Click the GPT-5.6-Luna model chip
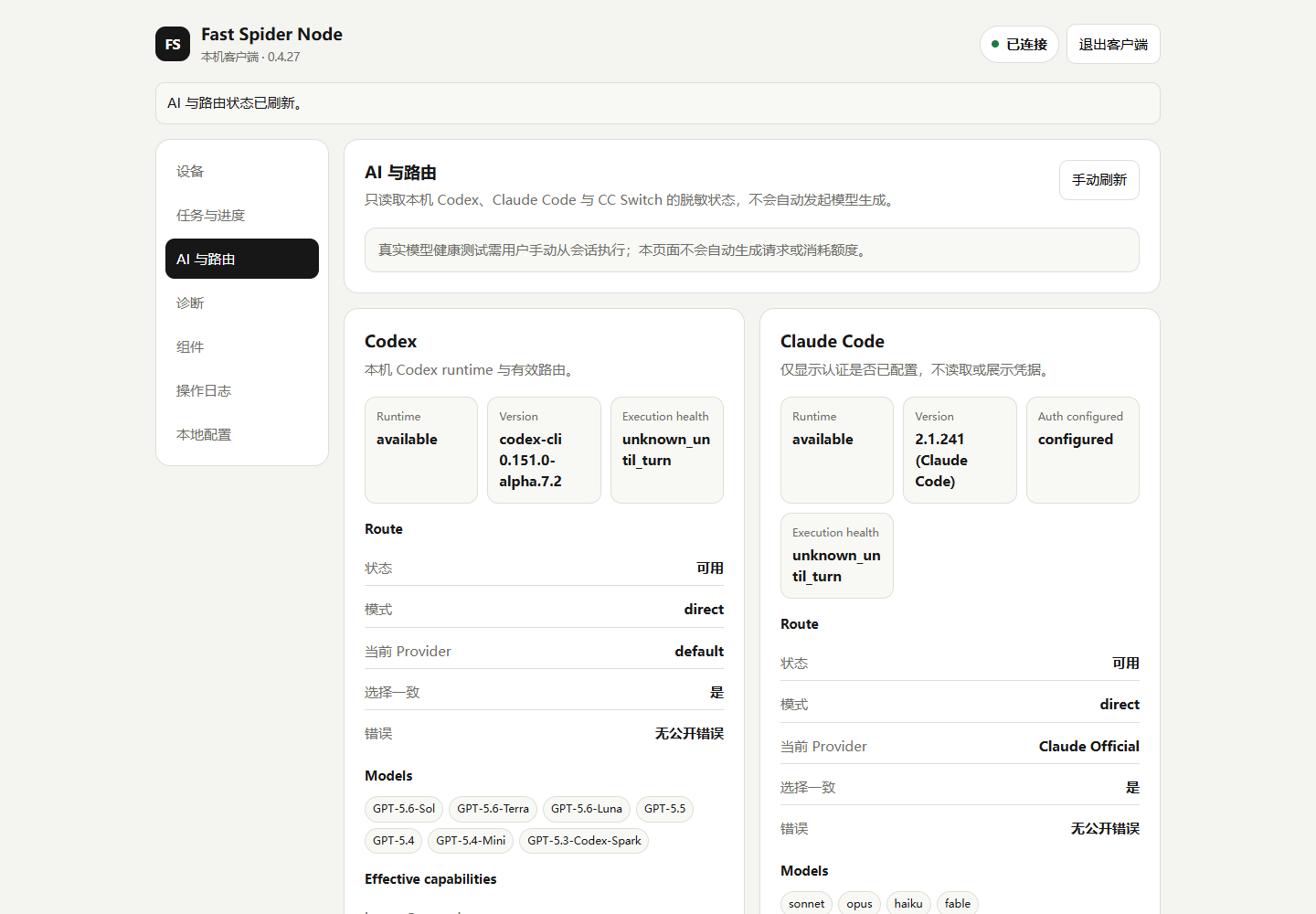1316x914 pixels. click(x=587, y=809)
